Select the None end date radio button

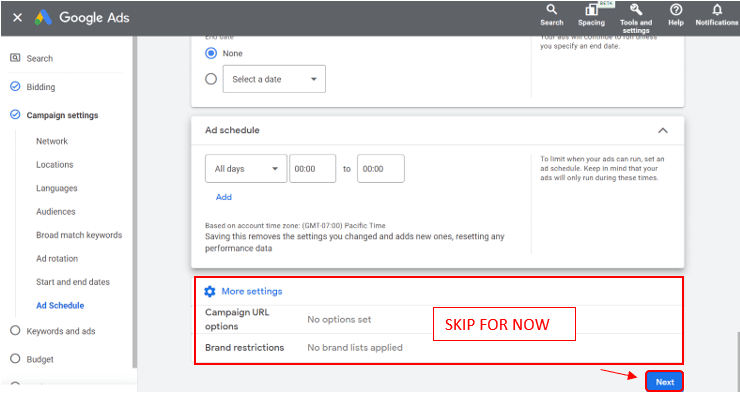tap(211, 53)
